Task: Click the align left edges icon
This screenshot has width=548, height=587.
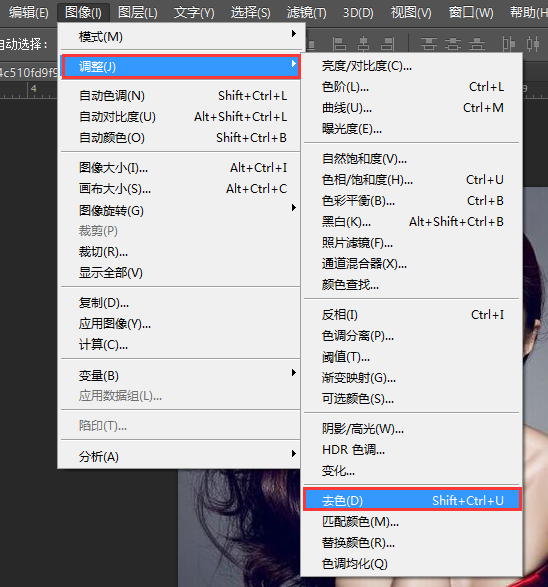Action: pos(339,44)
